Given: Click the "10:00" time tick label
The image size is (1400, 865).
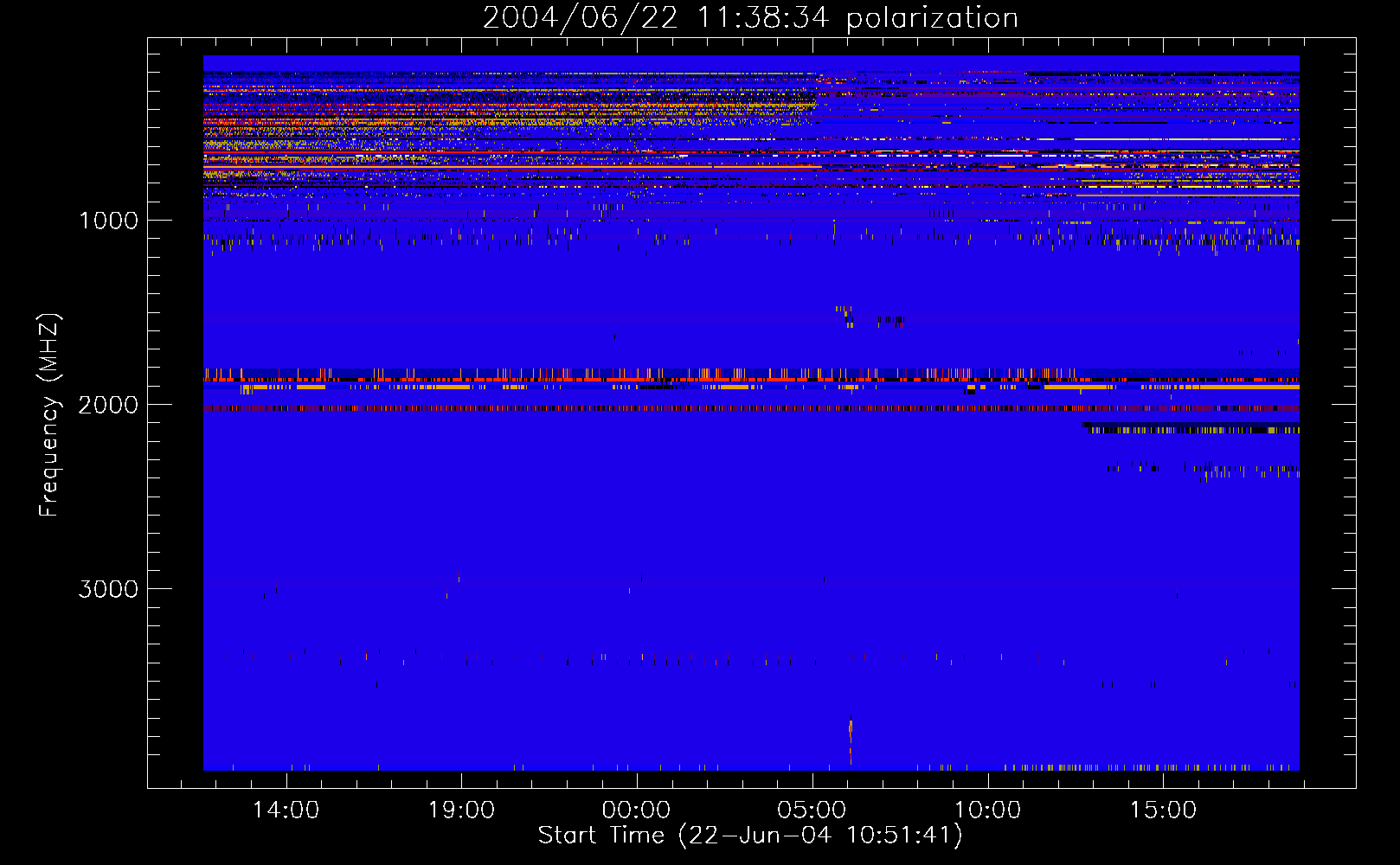Looking at the screenshot, I should tap(987, 811).
